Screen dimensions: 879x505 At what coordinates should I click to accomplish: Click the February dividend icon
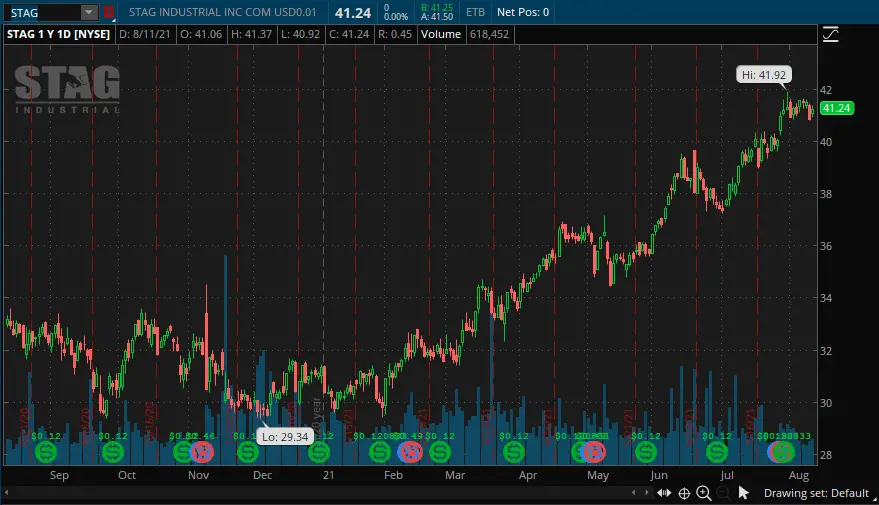pos(380,452)
